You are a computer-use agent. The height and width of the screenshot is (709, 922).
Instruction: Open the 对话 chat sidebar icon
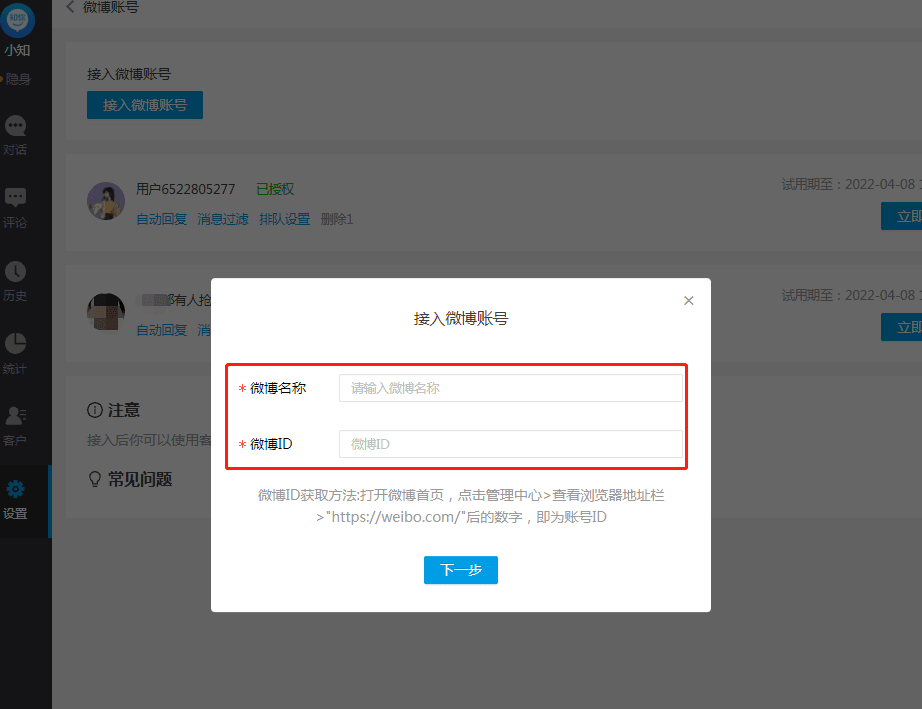[15, 125]
